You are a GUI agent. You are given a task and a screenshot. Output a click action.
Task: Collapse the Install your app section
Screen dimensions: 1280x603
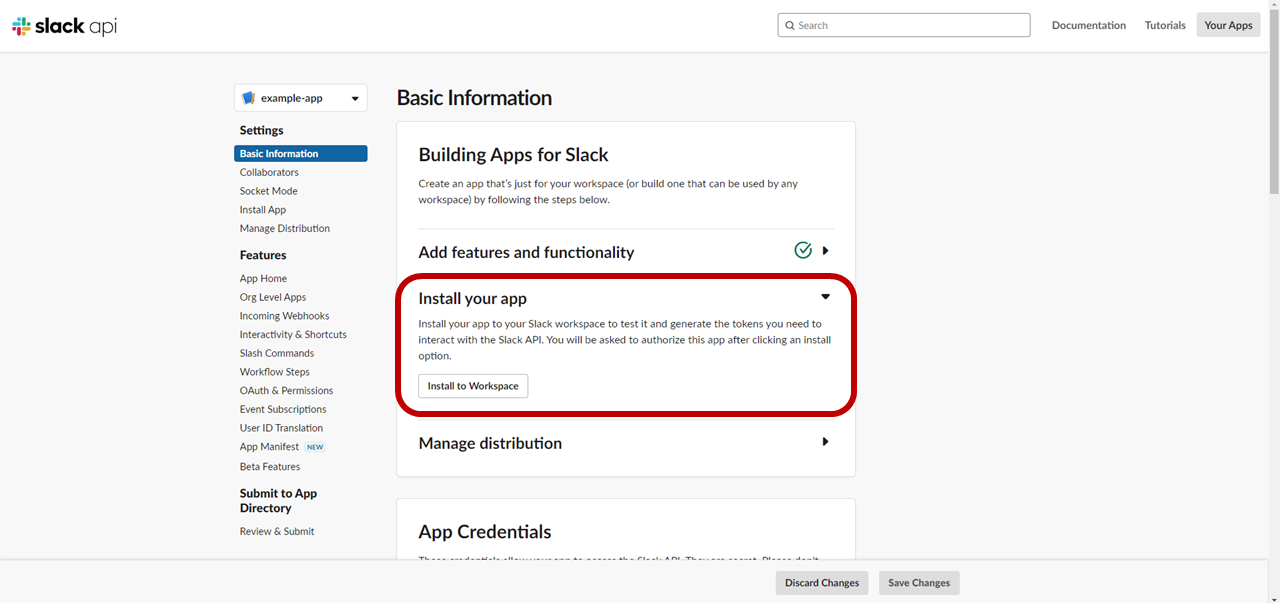pyautogui.click(x=825, y=297)
